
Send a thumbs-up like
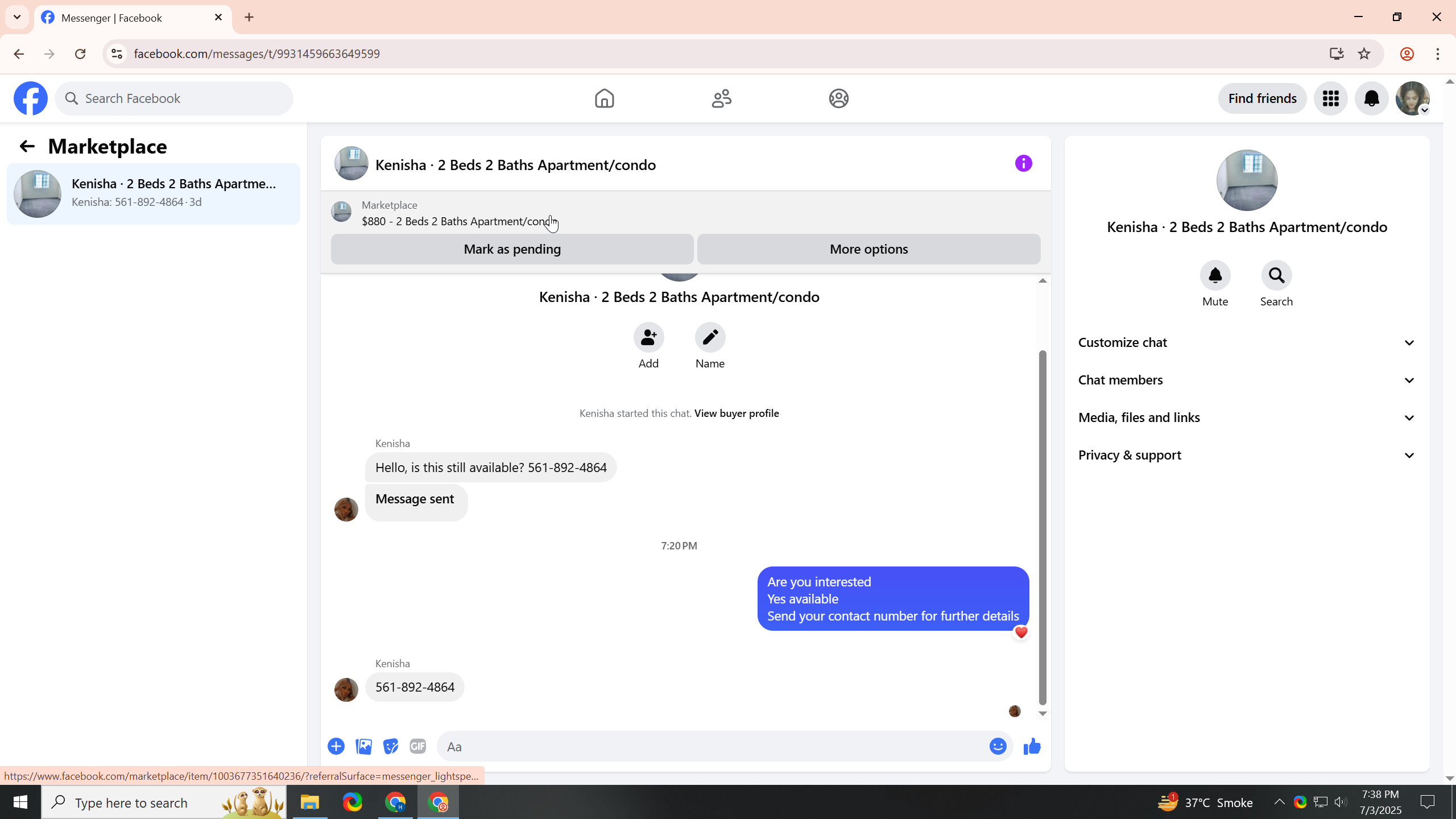(1032, 746)
